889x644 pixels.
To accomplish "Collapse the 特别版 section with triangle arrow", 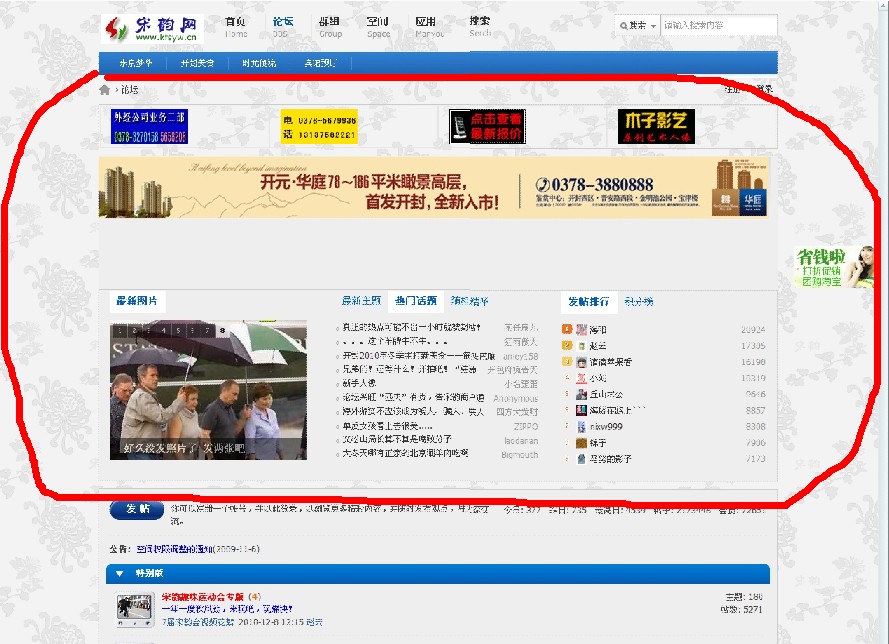I will pyautogui.click(x=119, y=573).
